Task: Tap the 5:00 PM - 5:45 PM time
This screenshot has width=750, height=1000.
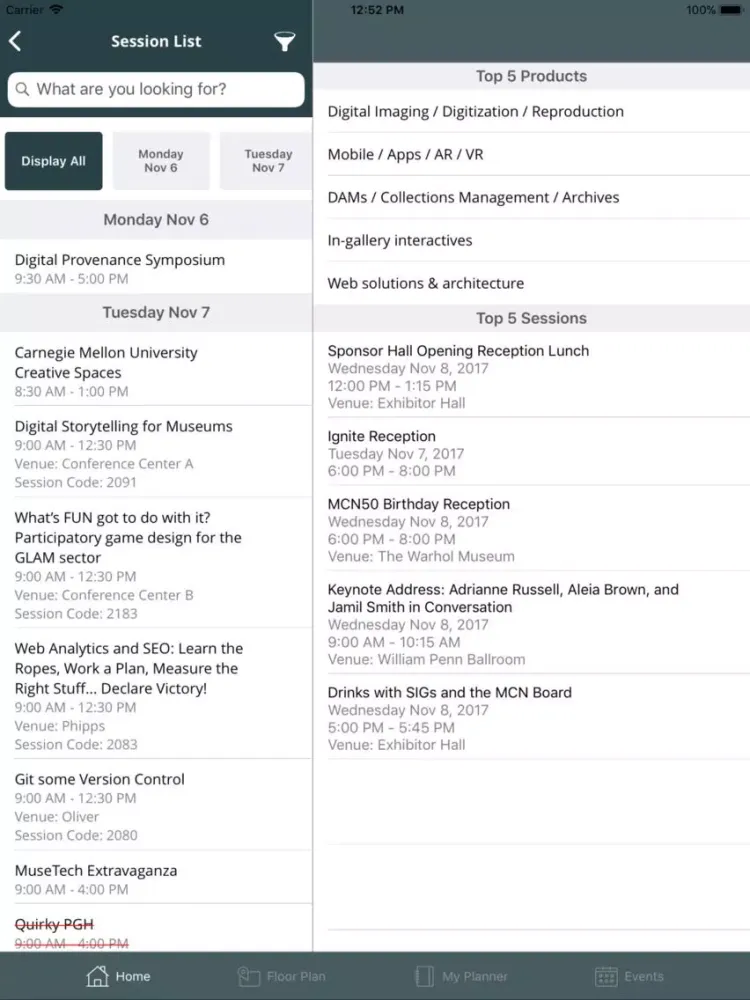Action: (392, 727)
